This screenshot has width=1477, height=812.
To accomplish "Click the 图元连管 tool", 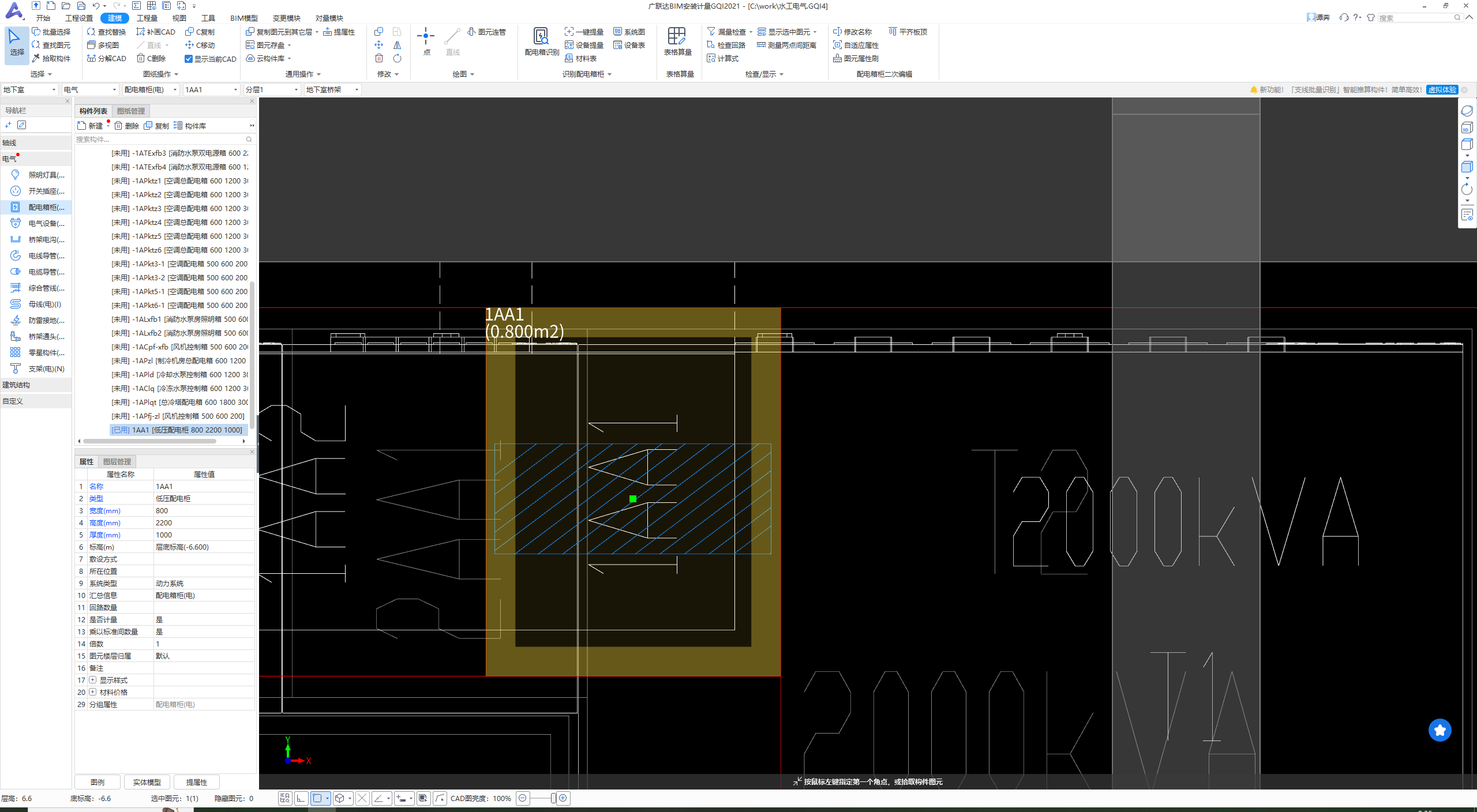I will pos(487,32).
